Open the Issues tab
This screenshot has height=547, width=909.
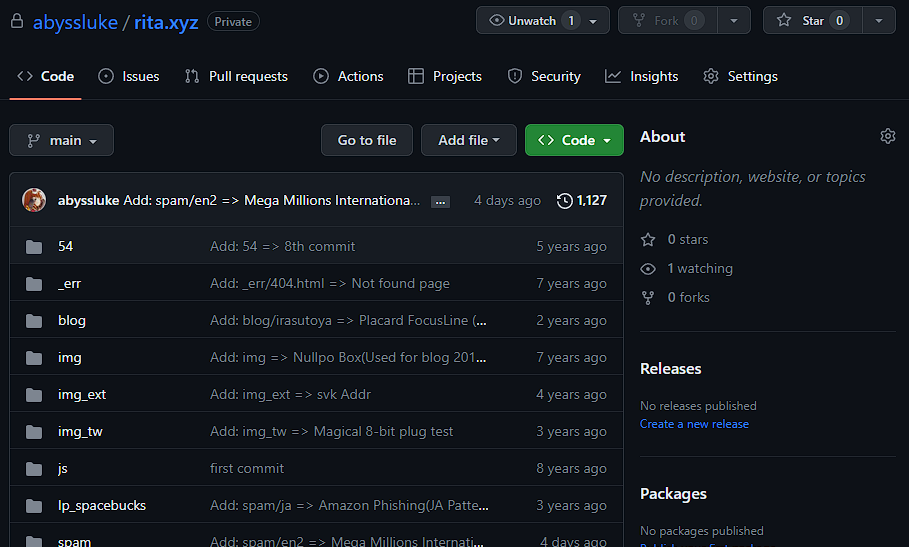click(129, 76)
